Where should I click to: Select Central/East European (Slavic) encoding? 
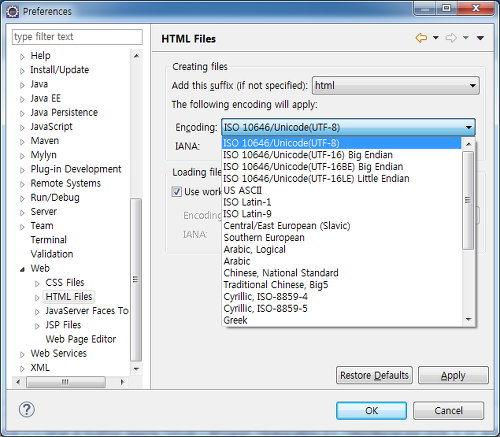coord(342,226)
